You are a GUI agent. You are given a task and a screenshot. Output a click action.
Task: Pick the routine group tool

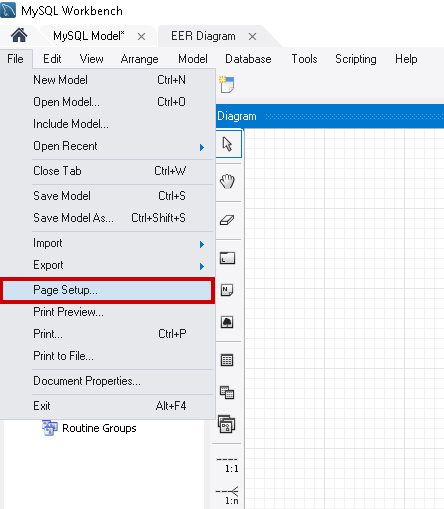227,424
